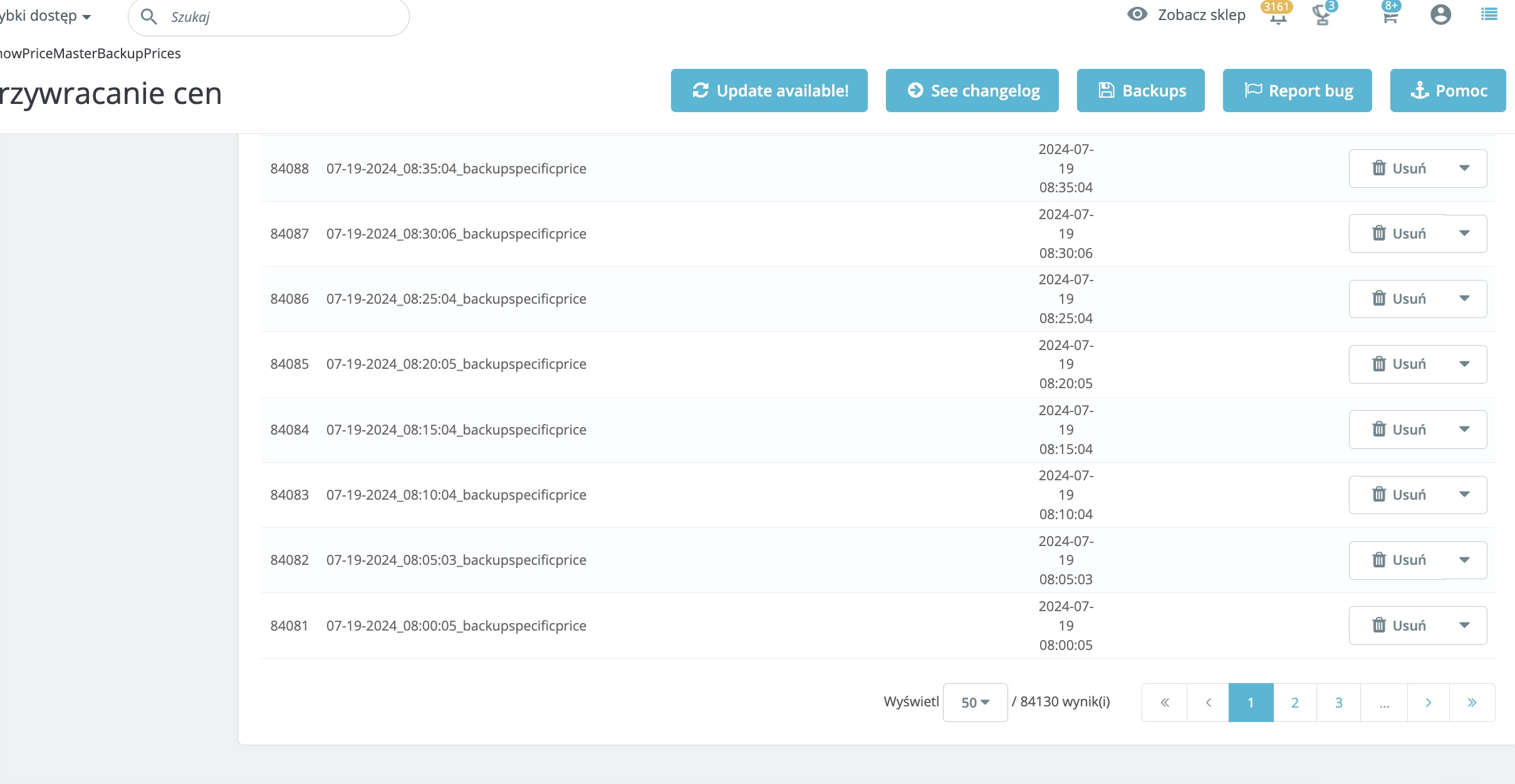Click the Report bug button
The height and width of the screenshot is (784, 1515).
click(1297, 91)
